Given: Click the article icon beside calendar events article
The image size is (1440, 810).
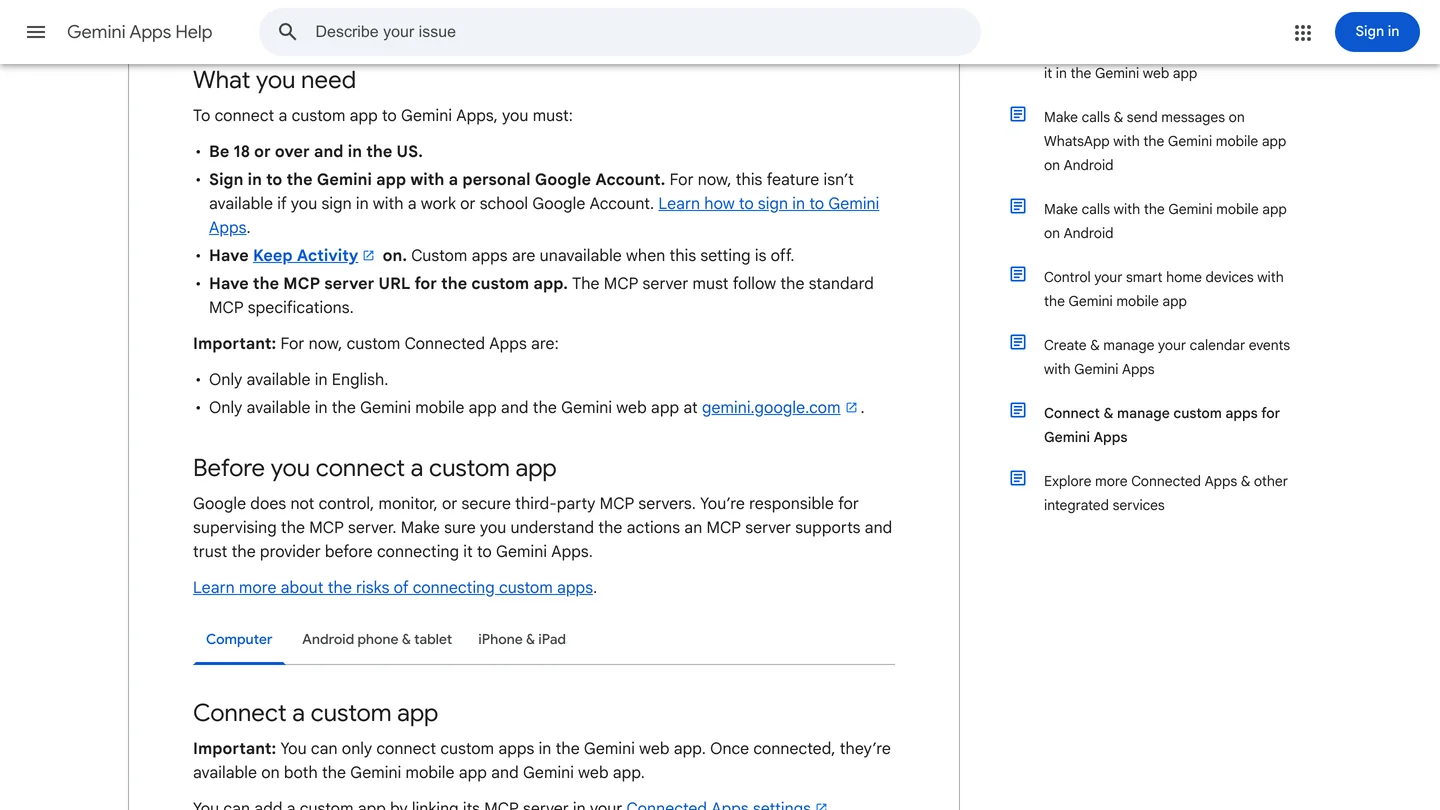Looking at the screenshot, I should pyautogui.click(x=1018, y=343).
